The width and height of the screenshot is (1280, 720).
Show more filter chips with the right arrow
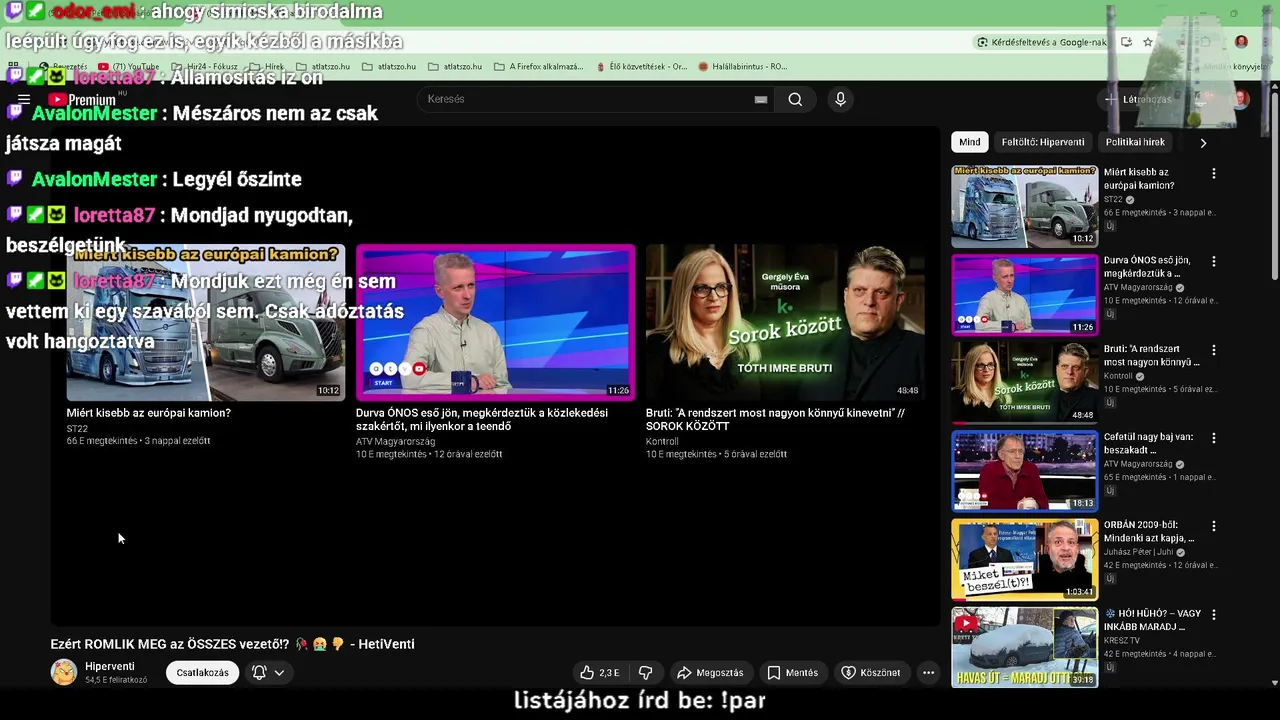(1203, 142)
